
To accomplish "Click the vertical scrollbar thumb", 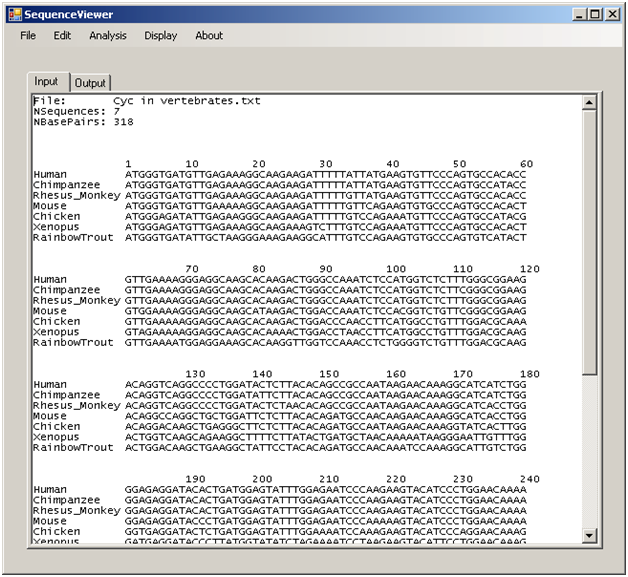I will pyautogui.click(x=589, y=240).
